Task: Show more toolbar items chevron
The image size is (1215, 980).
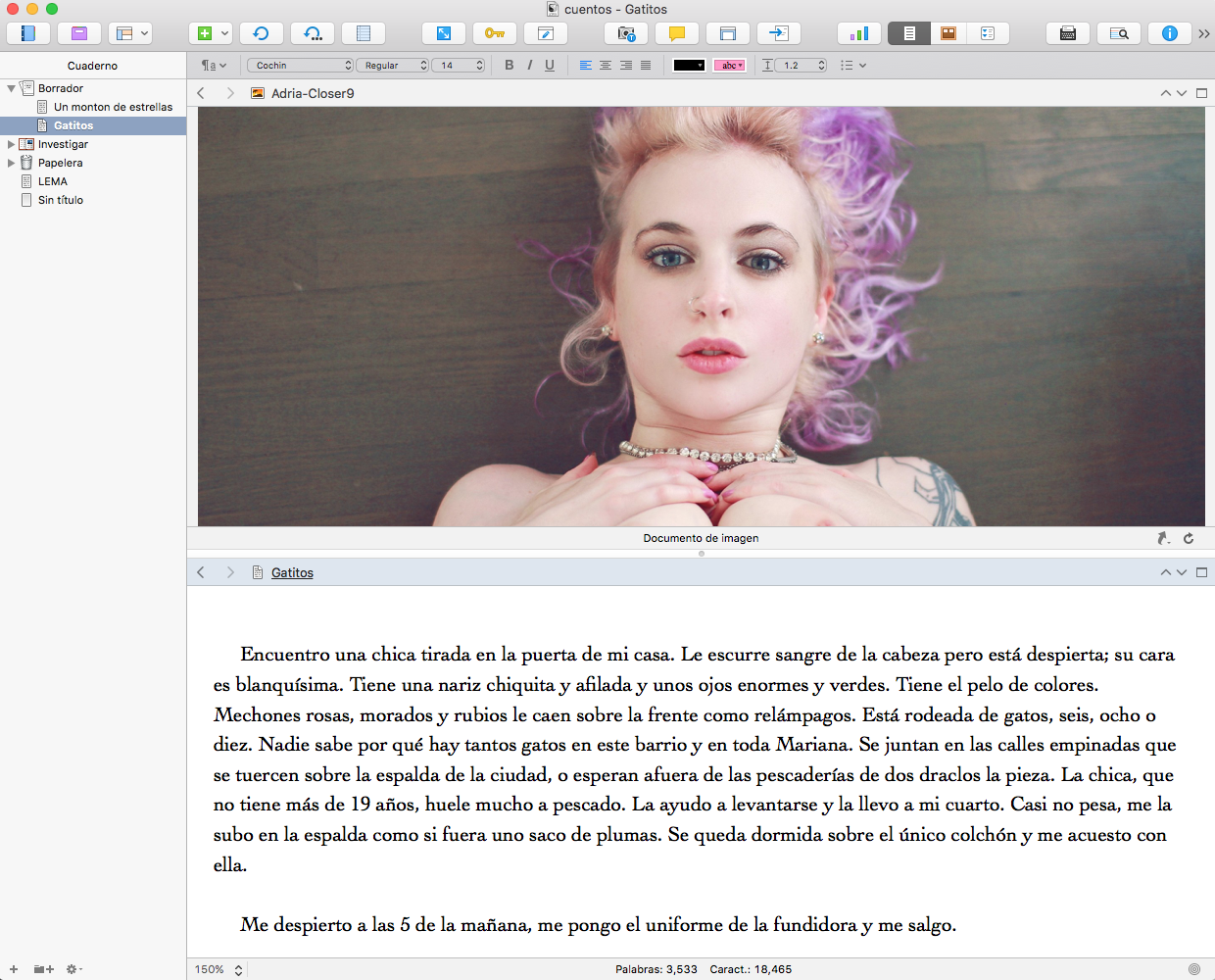Action: [1204, 33]
